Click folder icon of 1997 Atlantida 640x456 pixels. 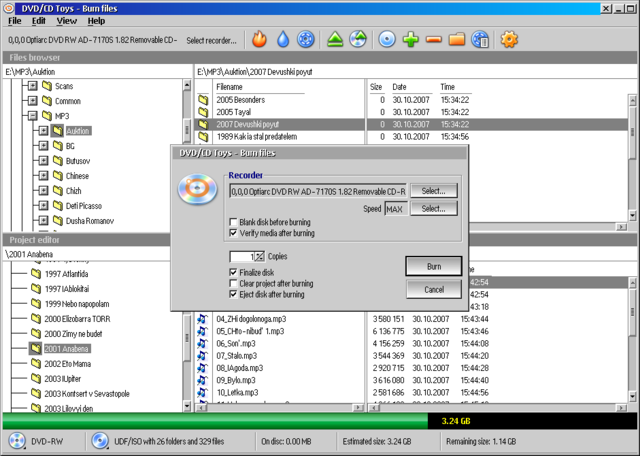click(36, 274)
